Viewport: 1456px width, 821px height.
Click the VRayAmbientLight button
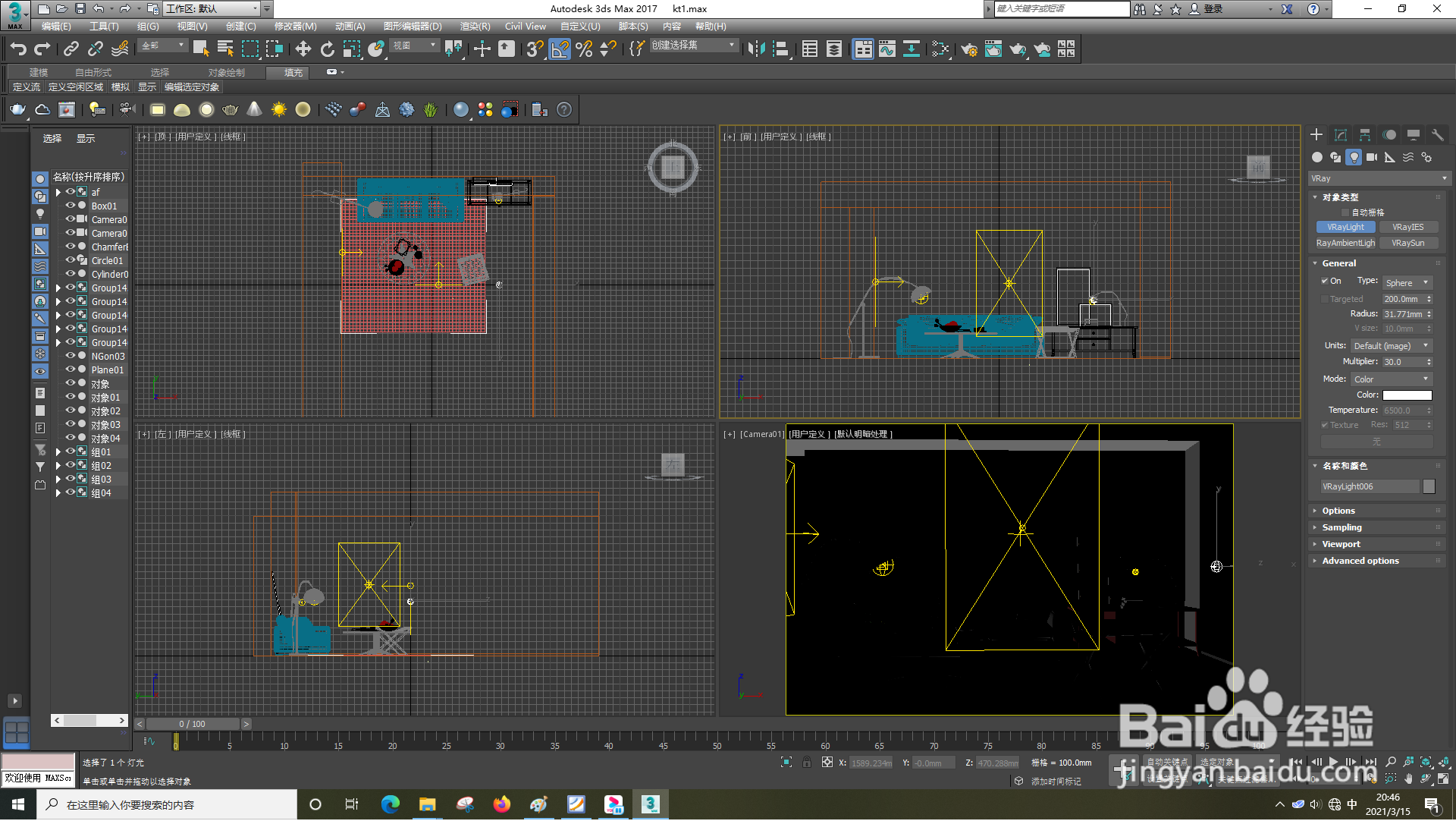(x=1346, y=244)
